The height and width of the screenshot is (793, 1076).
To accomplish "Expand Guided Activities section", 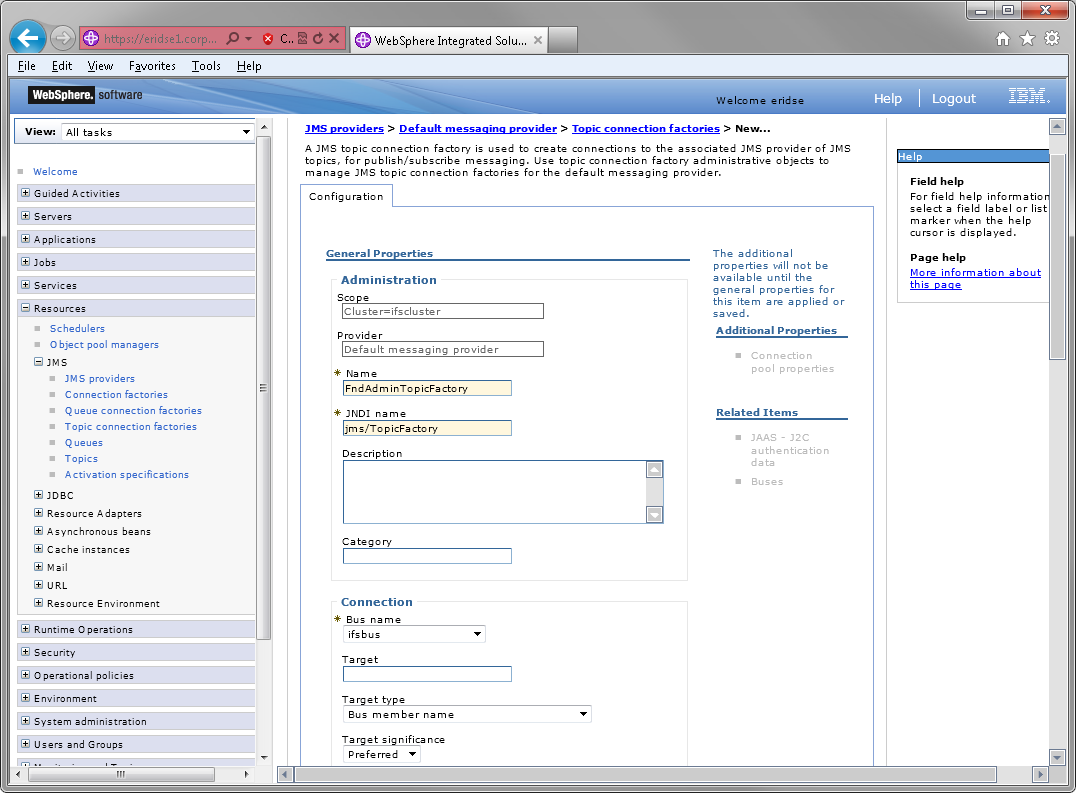I will tap(25, 193).
